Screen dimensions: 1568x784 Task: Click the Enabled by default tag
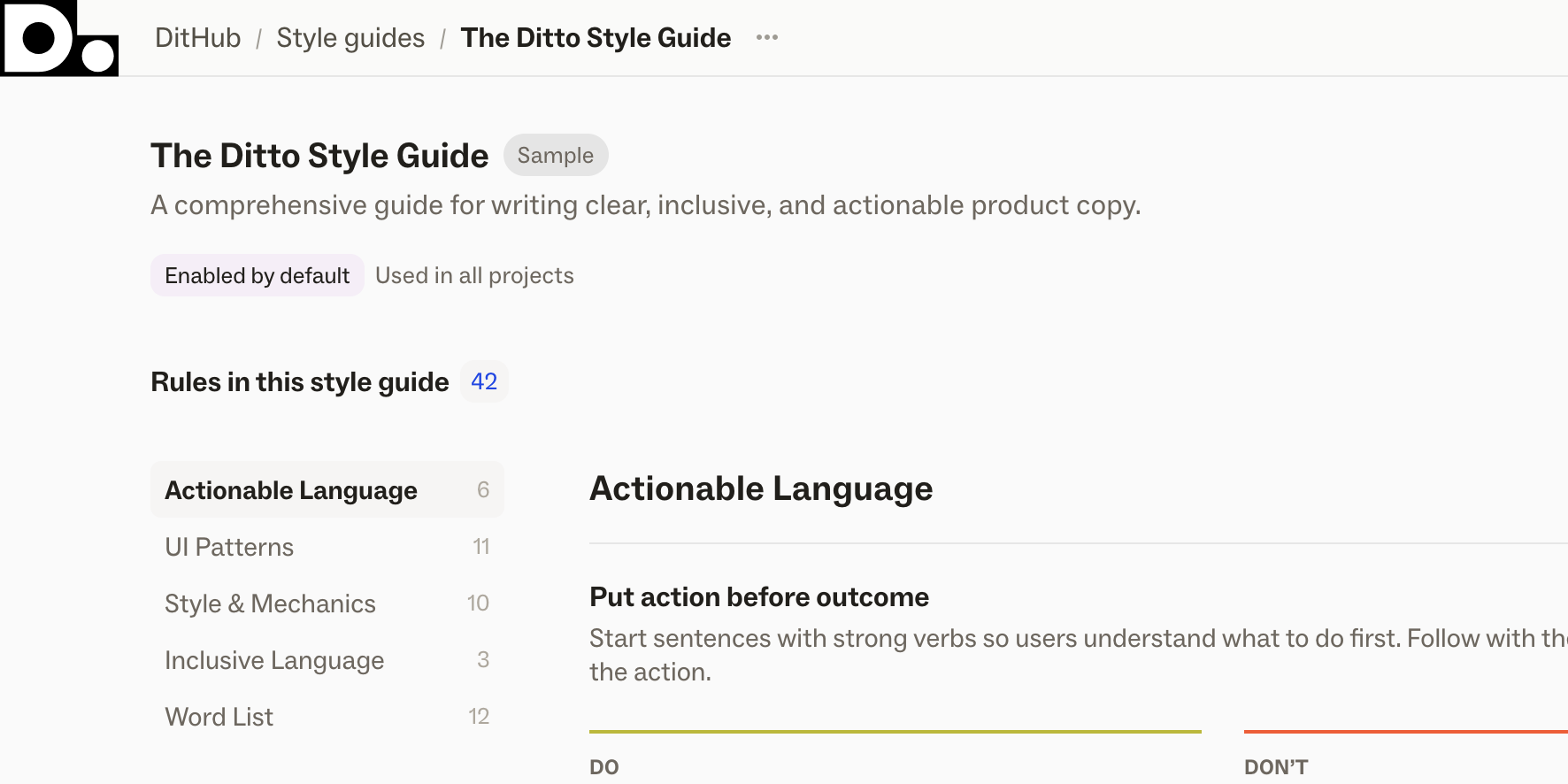(x=257, y=275)
